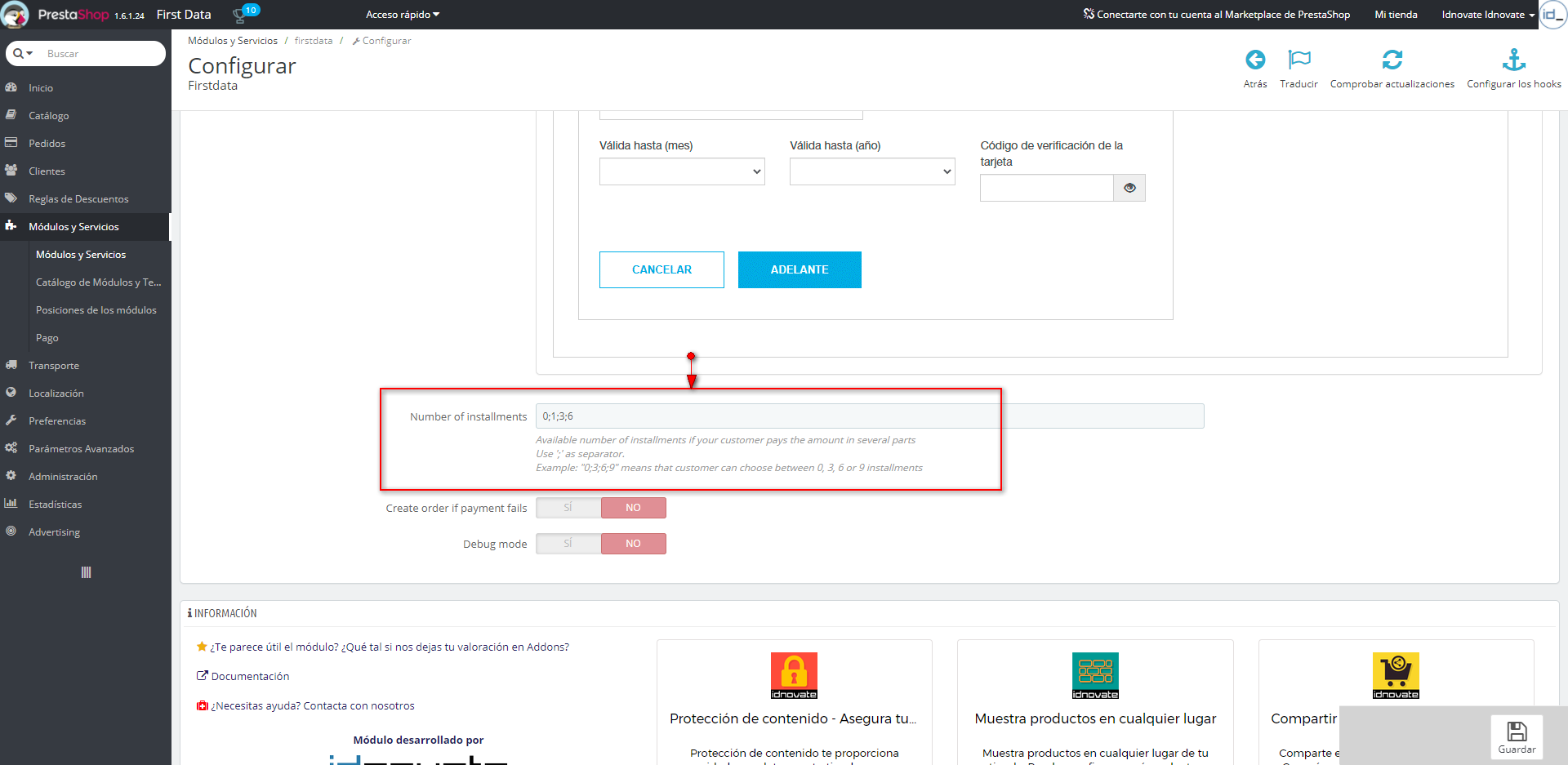This screenshot has height=765, width=1568.
Task: Open the Muestra productos module icon
Action: pyautogui.click(x=1095, y=676)
